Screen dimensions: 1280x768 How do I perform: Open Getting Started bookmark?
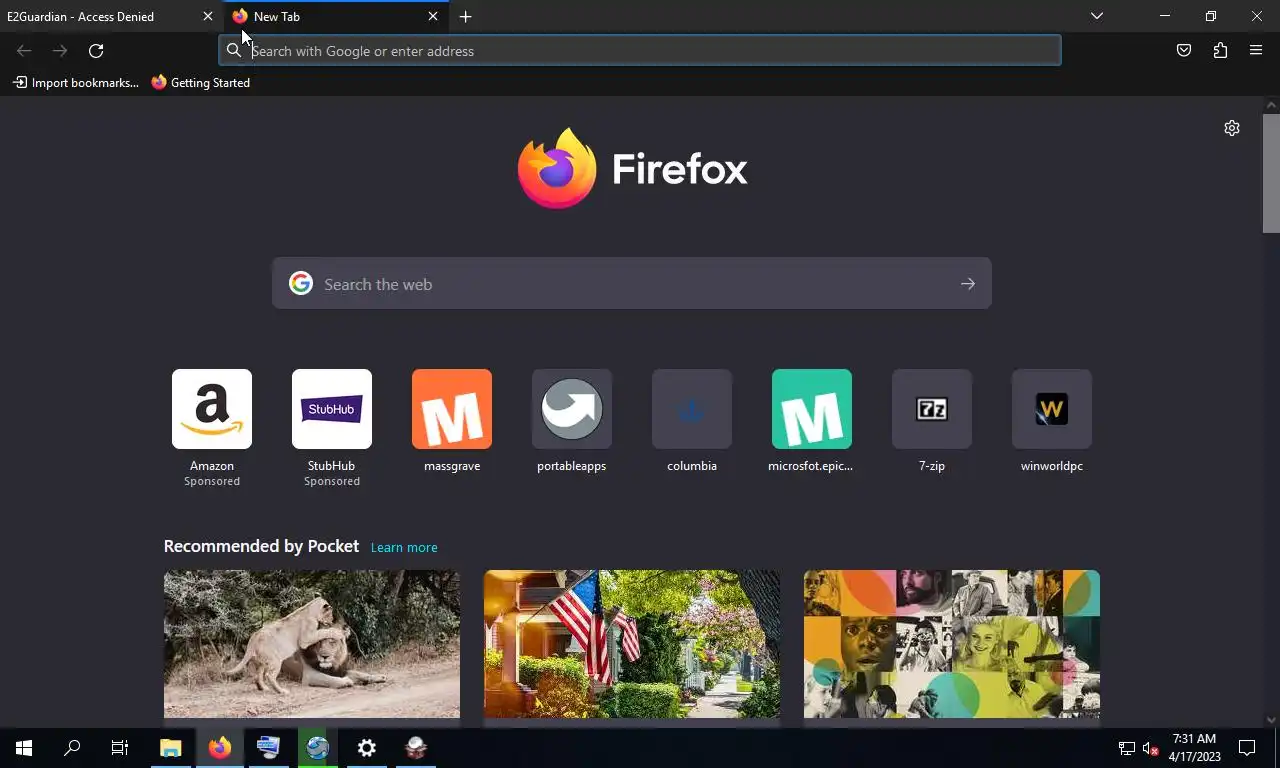(201, 83)
